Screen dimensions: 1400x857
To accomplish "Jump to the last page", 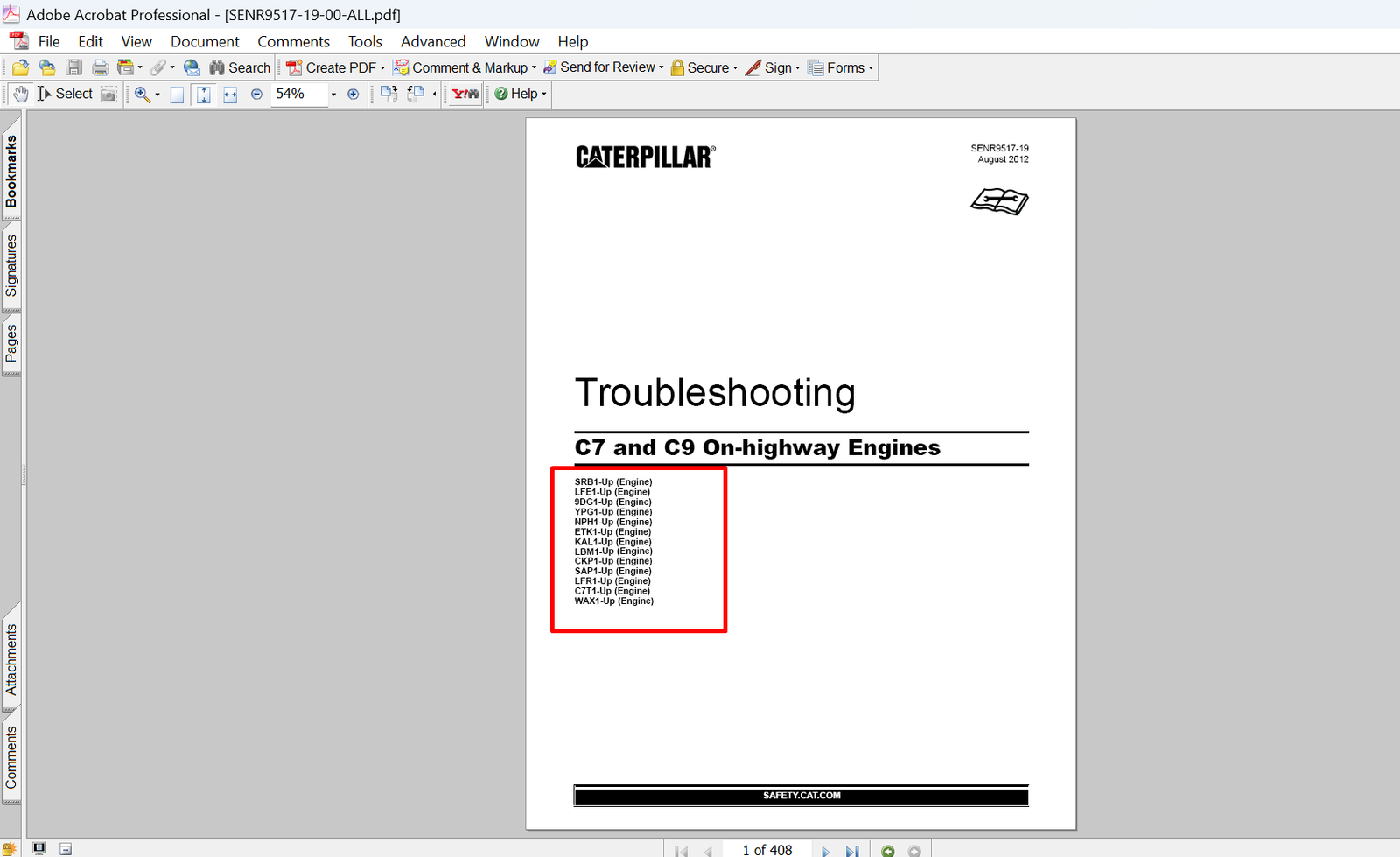I will point(851,851).
